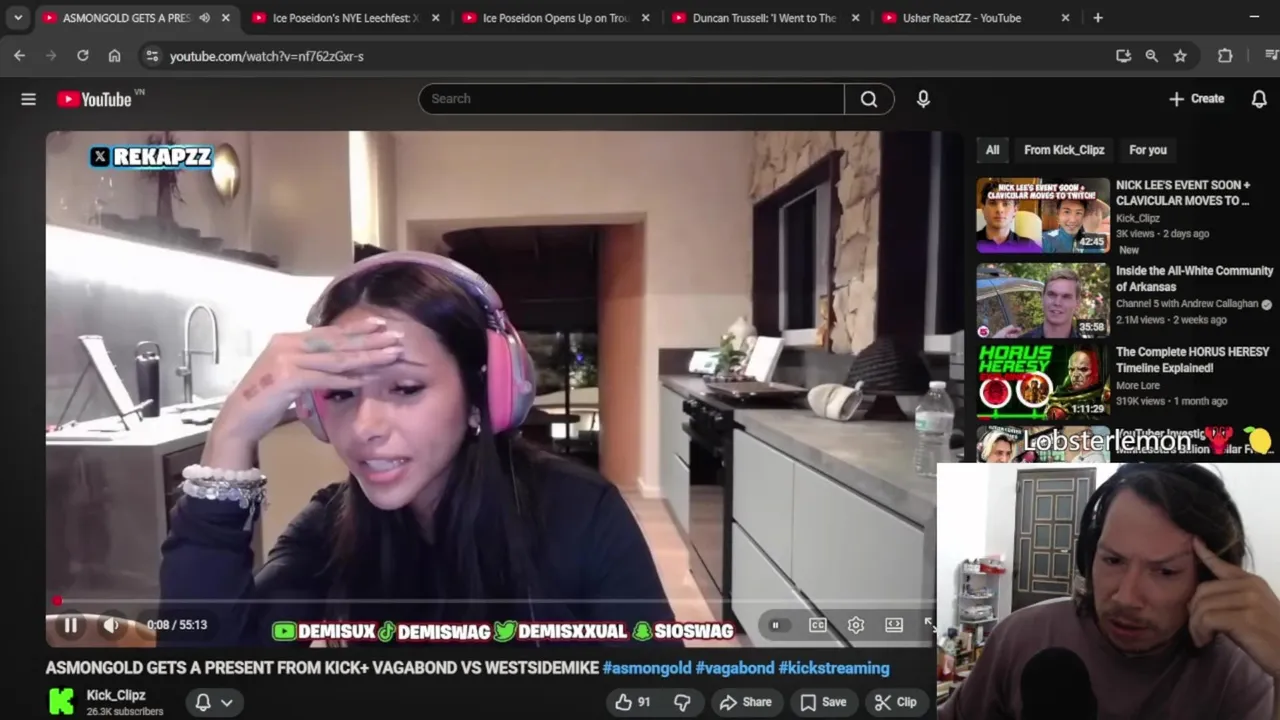
Task: Click the search magnifier button
Action: [869, 99]
